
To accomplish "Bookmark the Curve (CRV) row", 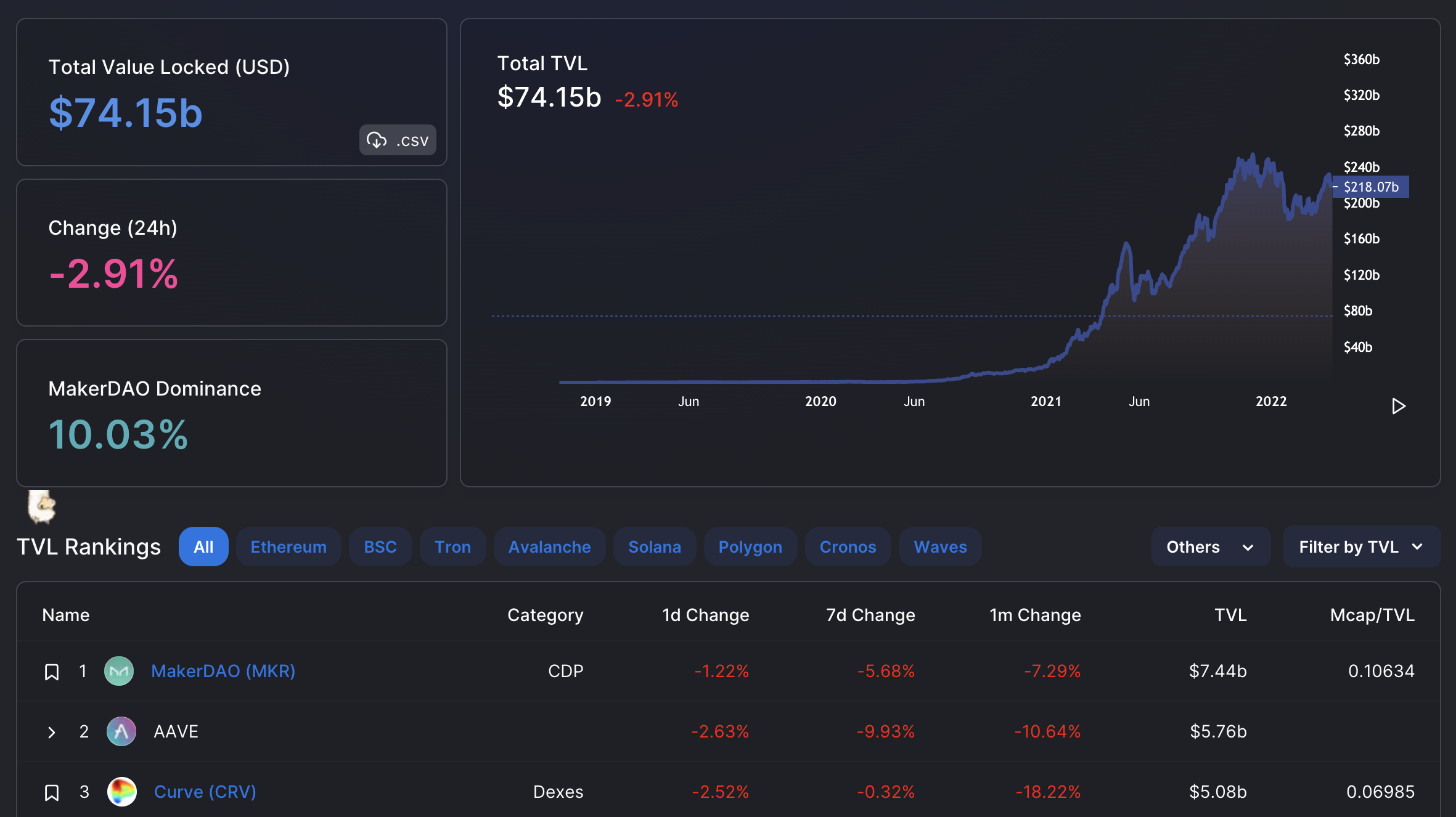I will [x=52, y=792].
